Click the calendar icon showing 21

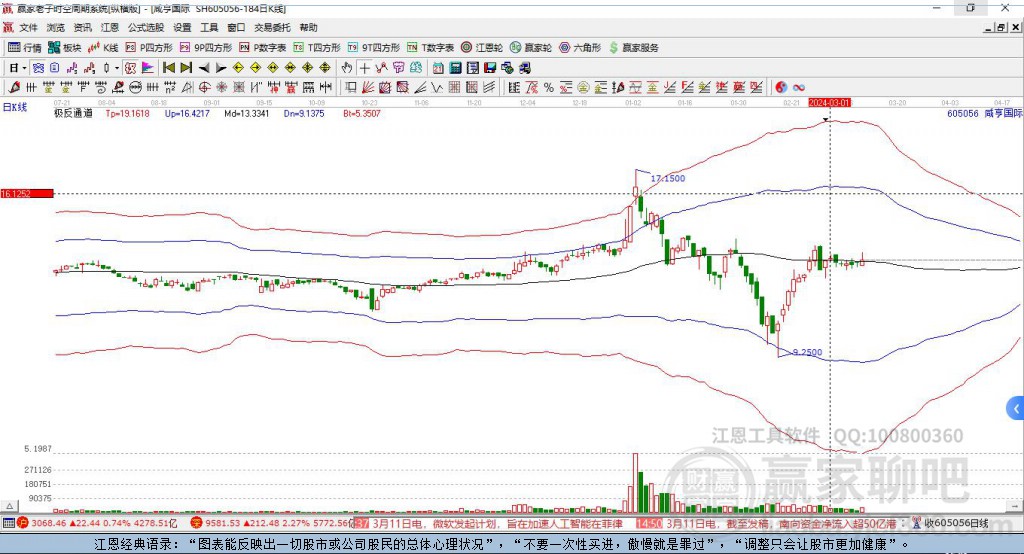(438, 68)
